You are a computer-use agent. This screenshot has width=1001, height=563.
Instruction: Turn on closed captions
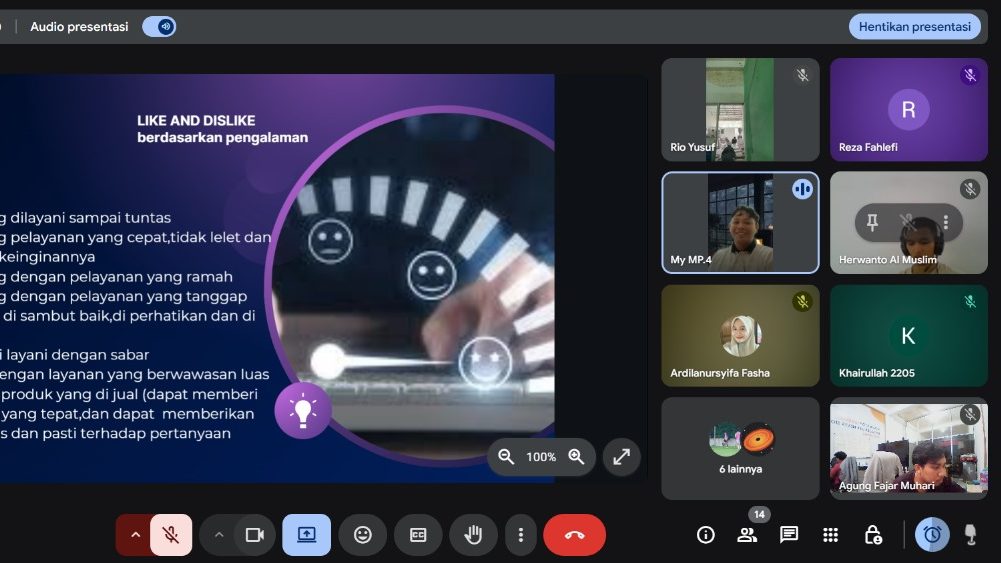tap(418, 535)
